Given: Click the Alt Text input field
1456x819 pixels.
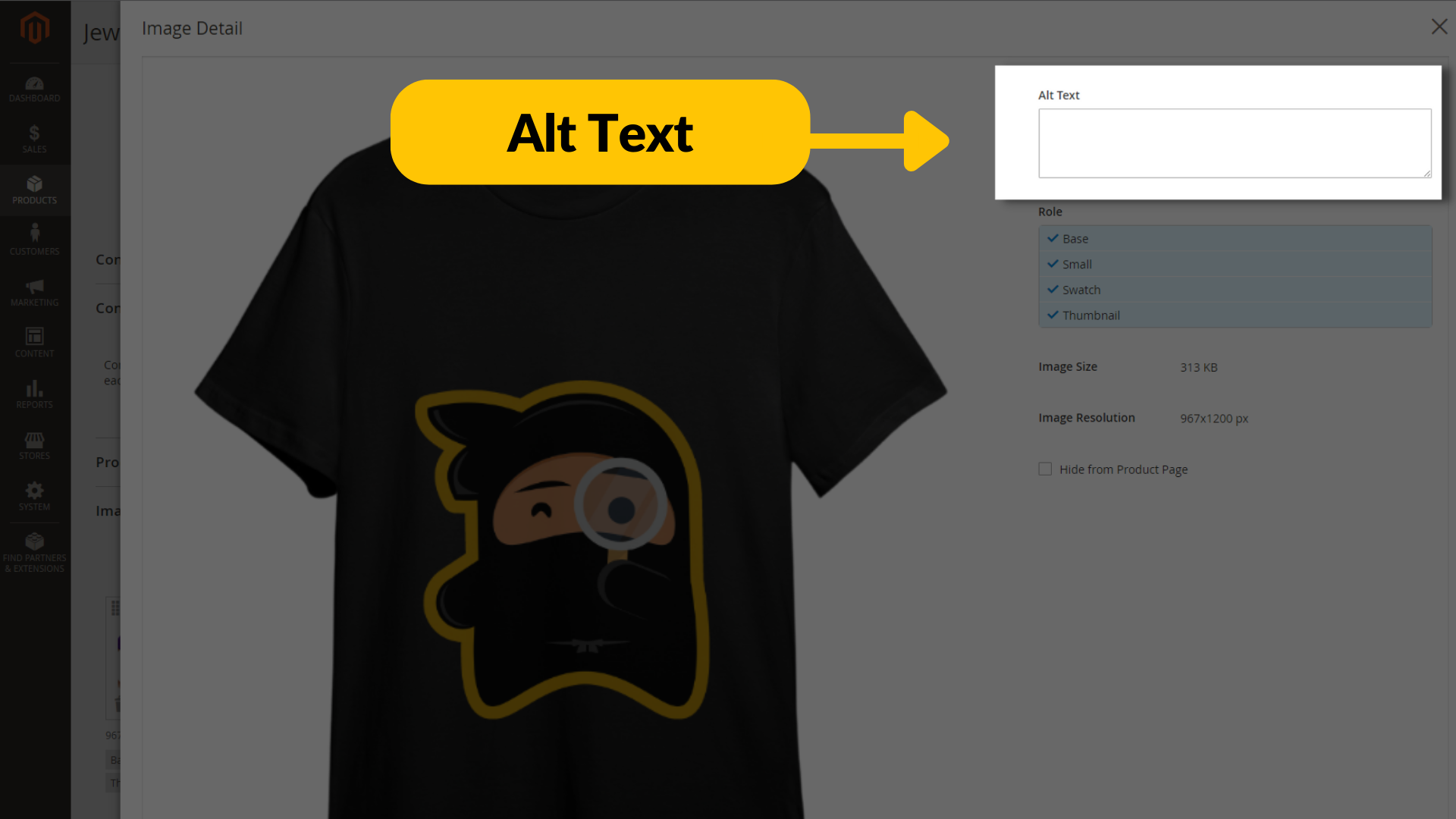Looking at the screenshot, I should [x=1234, y=143].
